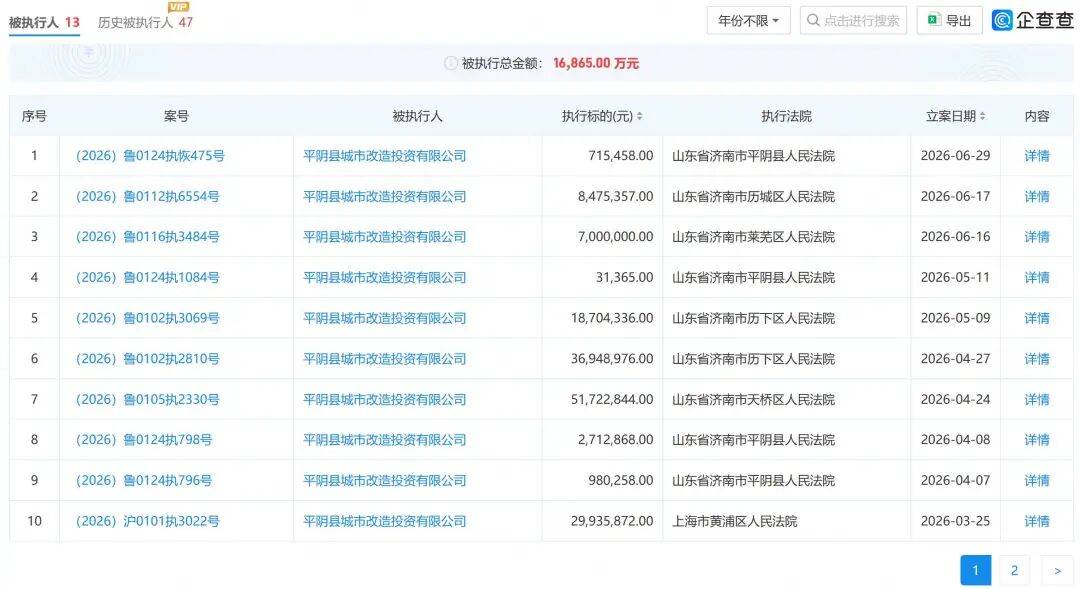Viewport: 1080px width, 589px height.
Task: Click the 导出 export button
Action: [949, 21]
